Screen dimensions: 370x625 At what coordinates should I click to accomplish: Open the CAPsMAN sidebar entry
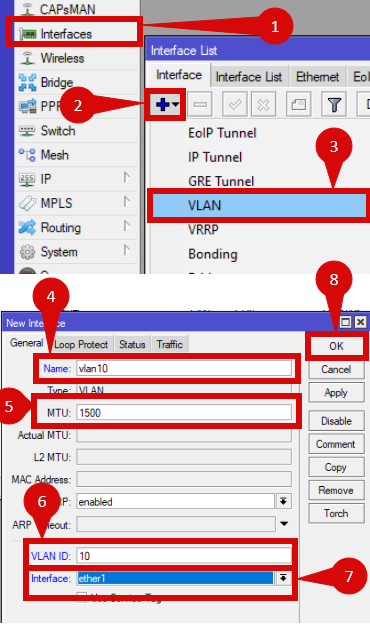coord(68,10)
